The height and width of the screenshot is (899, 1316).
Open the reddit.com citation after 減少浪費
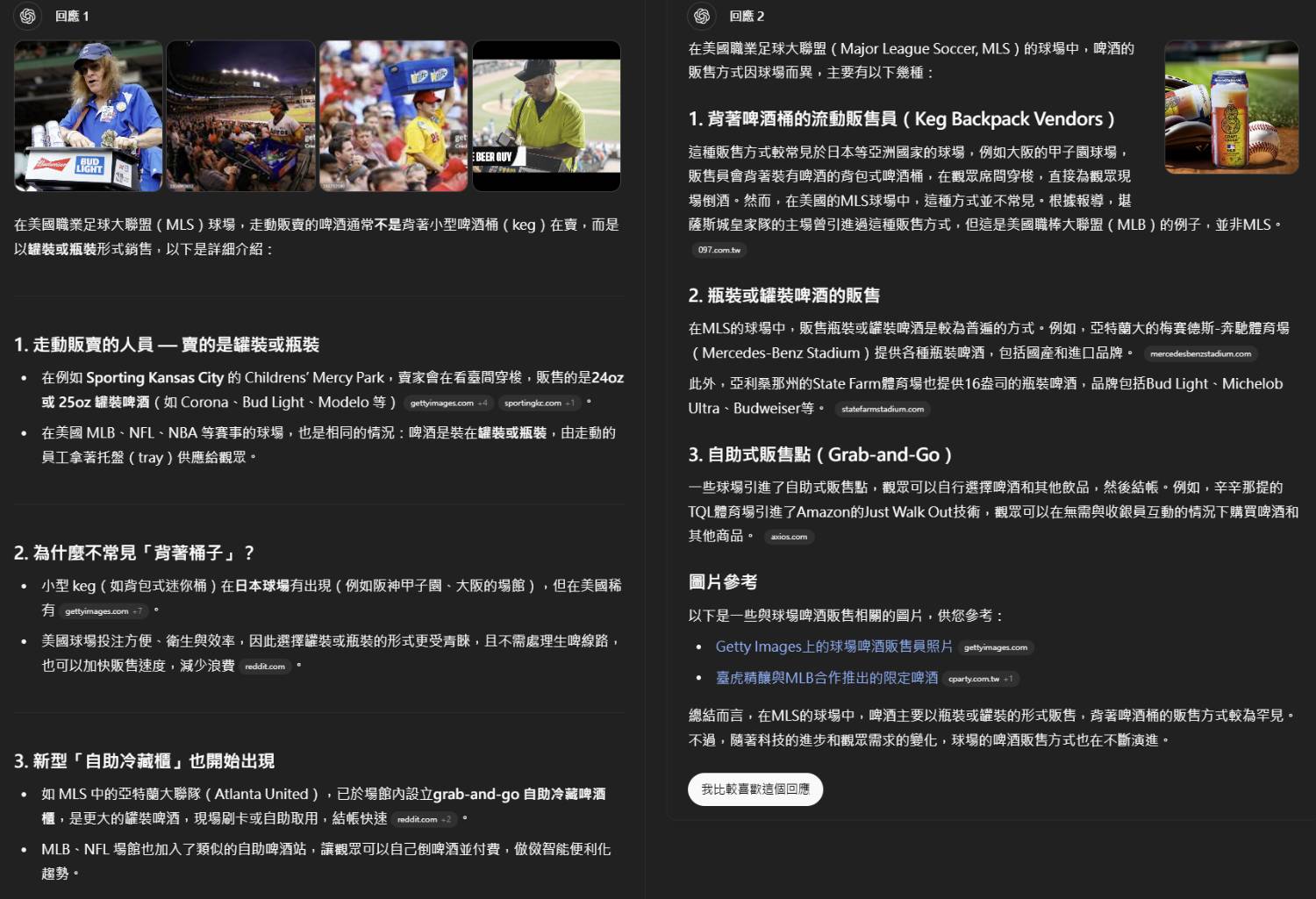(x=265, y=667)
